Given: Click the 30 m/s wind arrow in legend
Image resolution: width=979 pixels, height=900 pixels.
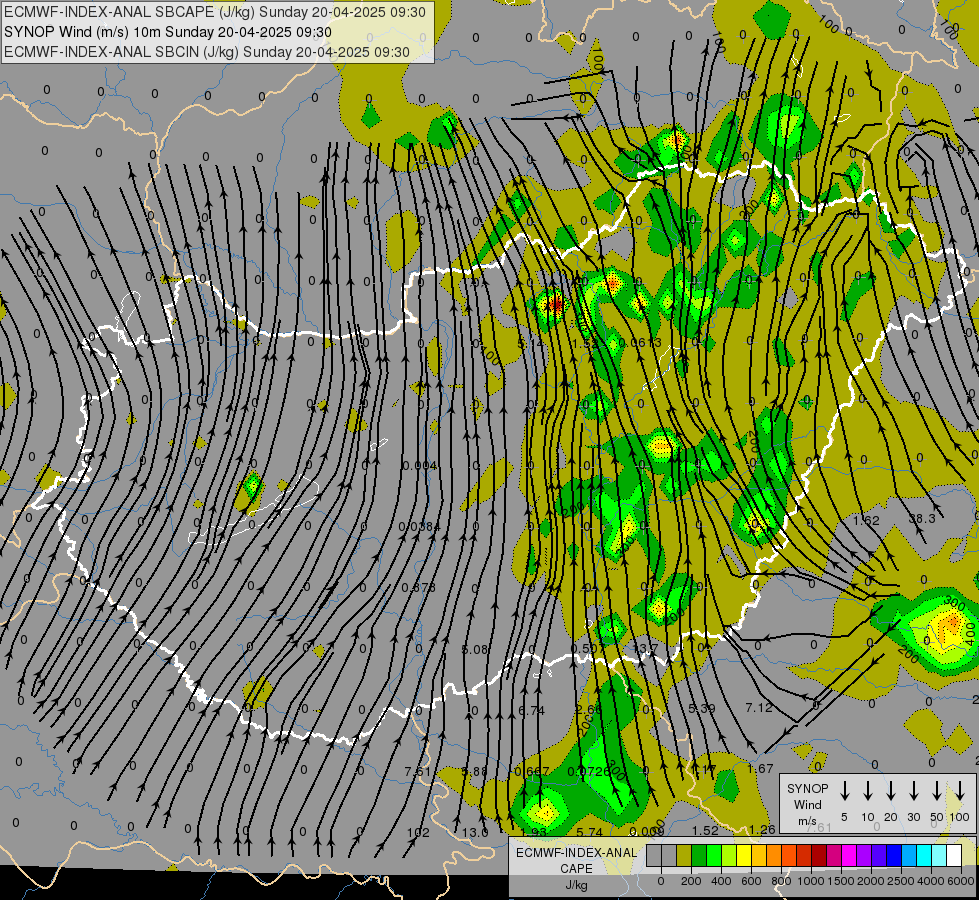Looking at the screenshot, I should click(913, 791).
